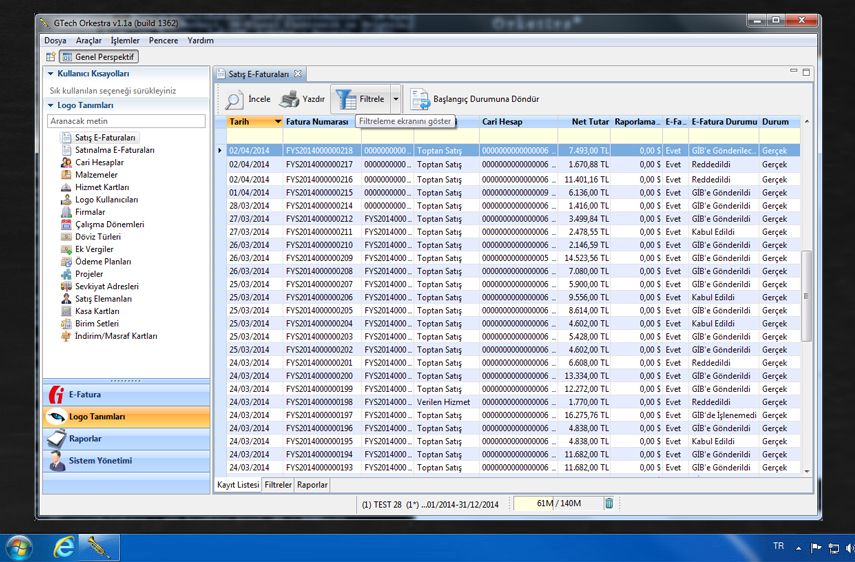The image size is (855, 562).
Task: Open E-Fatura navigation section
Action: coord(126,395)
